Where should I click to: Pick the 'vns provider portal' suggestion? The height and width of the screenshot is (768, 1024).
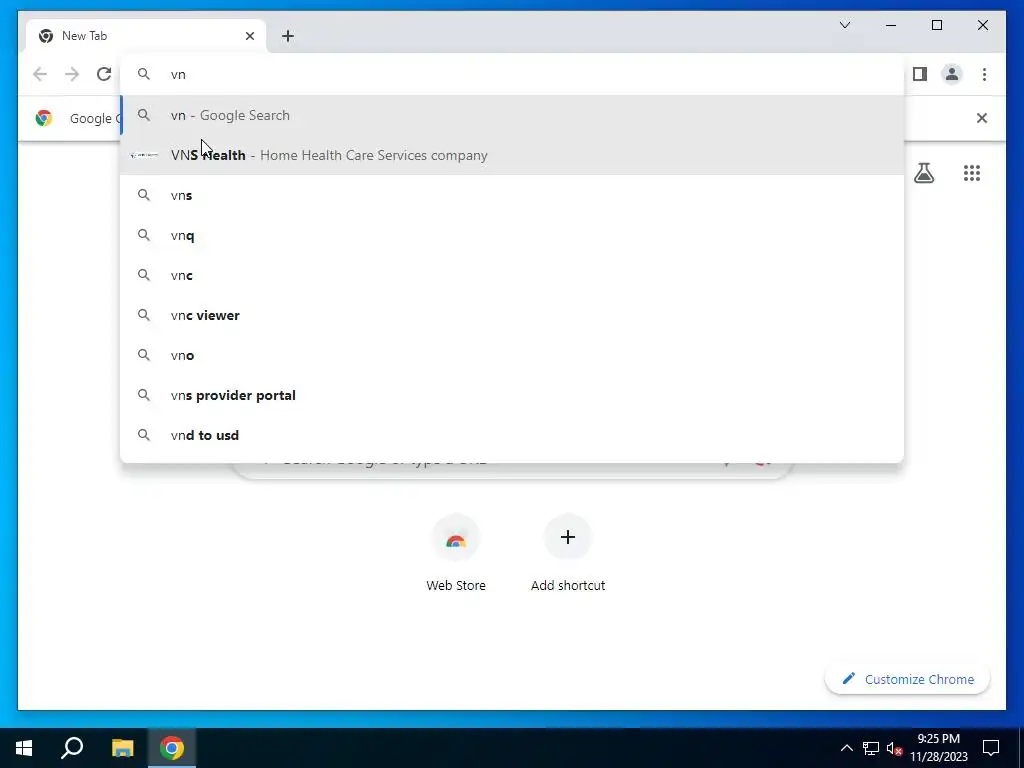(x=512, y=395)
